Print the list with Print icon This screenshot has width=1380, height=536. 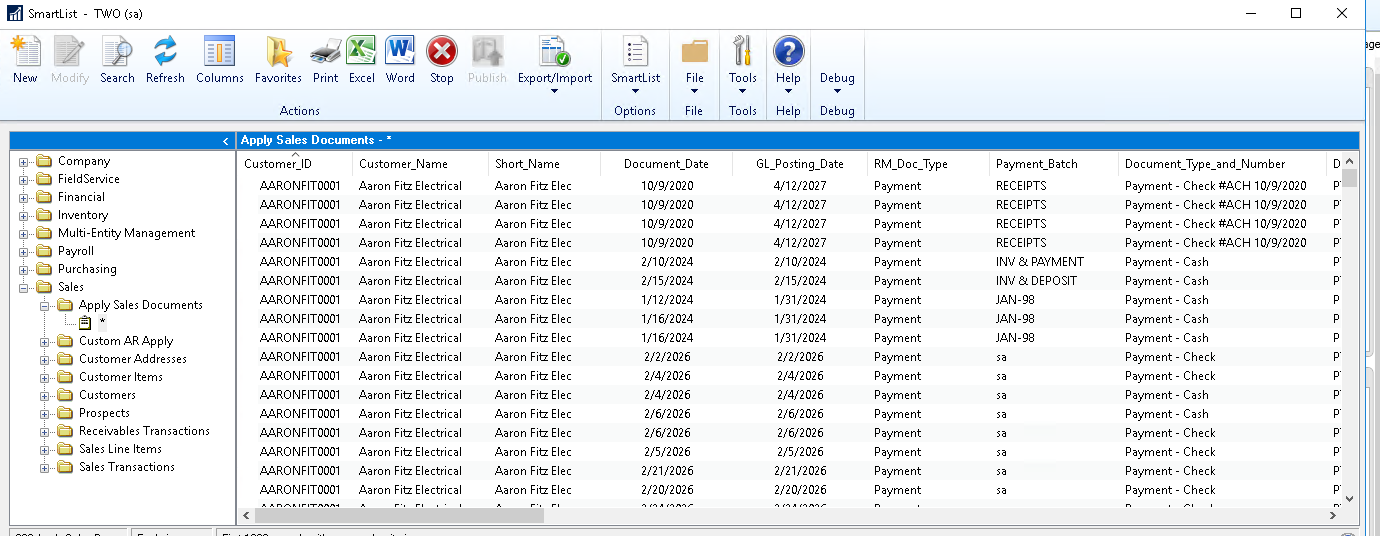[325, 51]
